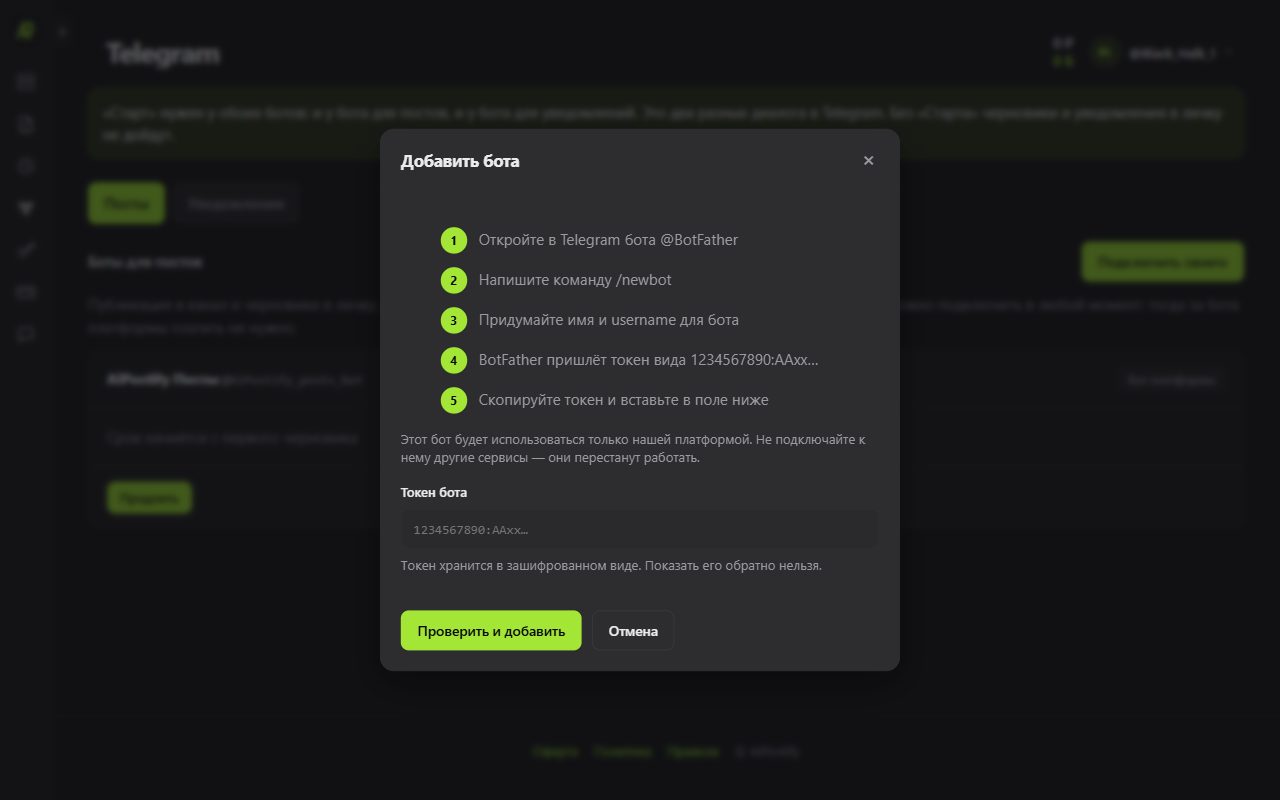Click the "Telegram" page heading behind the dialog
Image resolution: width=1280 pixels, height=800 pixels.
pos(163,54)
